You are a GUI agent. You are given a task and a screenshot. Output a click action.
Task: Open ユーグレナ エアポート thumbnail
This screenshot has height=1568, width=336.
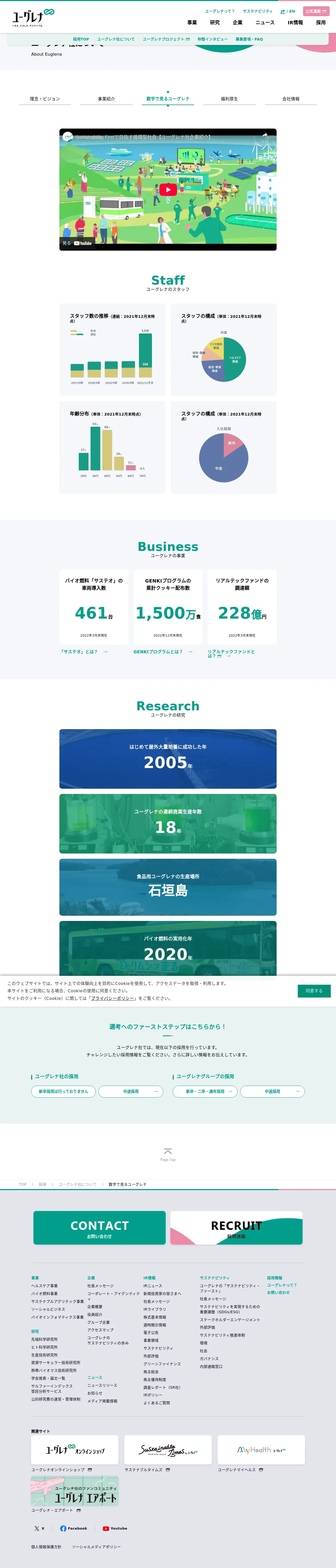(74, 1491)
